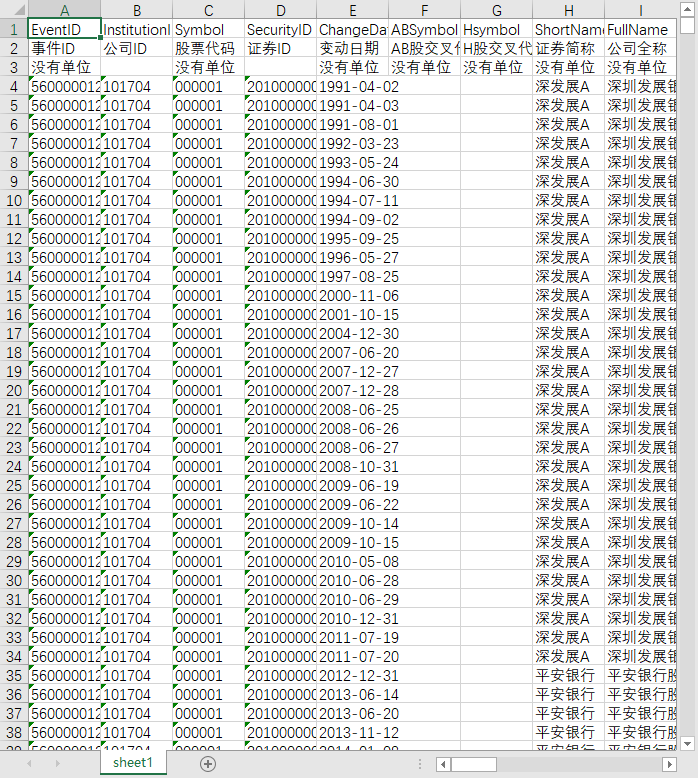The width and height of the screenshot is (698, 778).
Task: Select row 35 header
Action: click(x=14, y=676)
